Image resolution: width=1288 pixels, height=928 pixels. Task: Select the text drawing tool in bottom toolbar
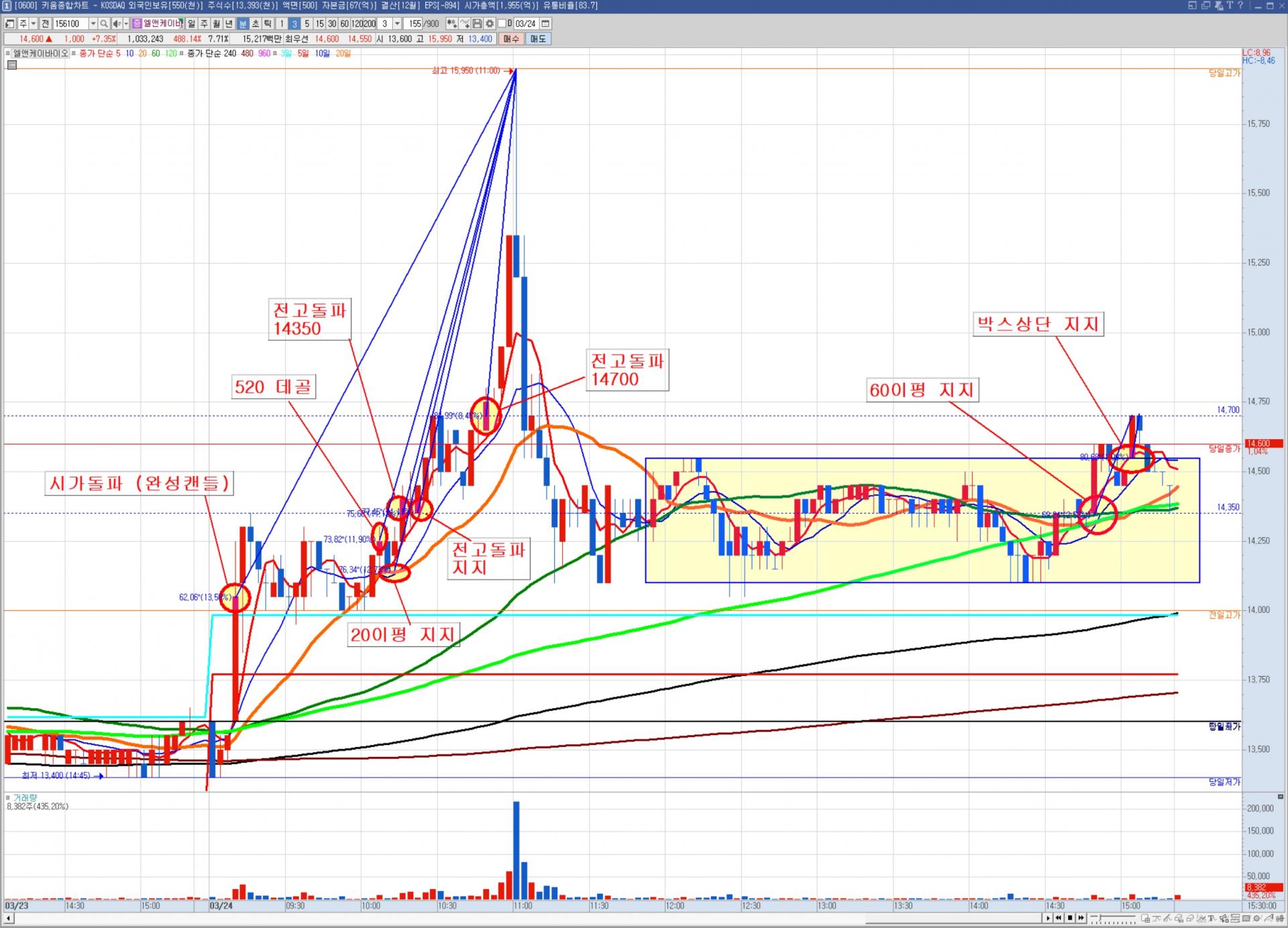pos(1211,919)
